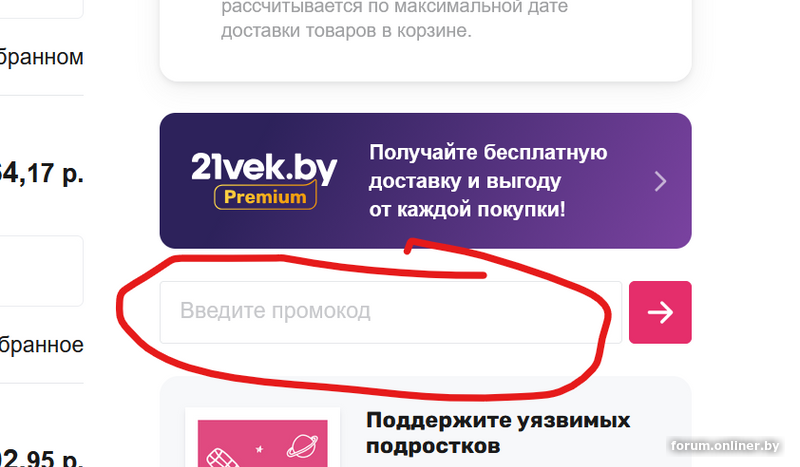Click the 21vek.by logo on banner

click(x=264, y=168)
